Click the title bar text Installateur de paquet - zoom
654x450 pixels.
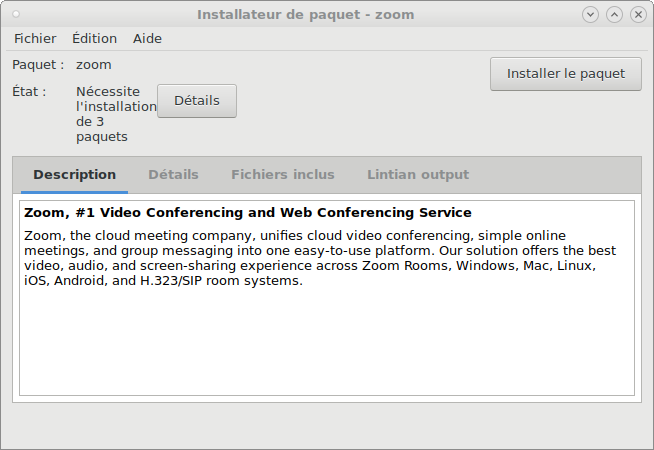[306, 15]
